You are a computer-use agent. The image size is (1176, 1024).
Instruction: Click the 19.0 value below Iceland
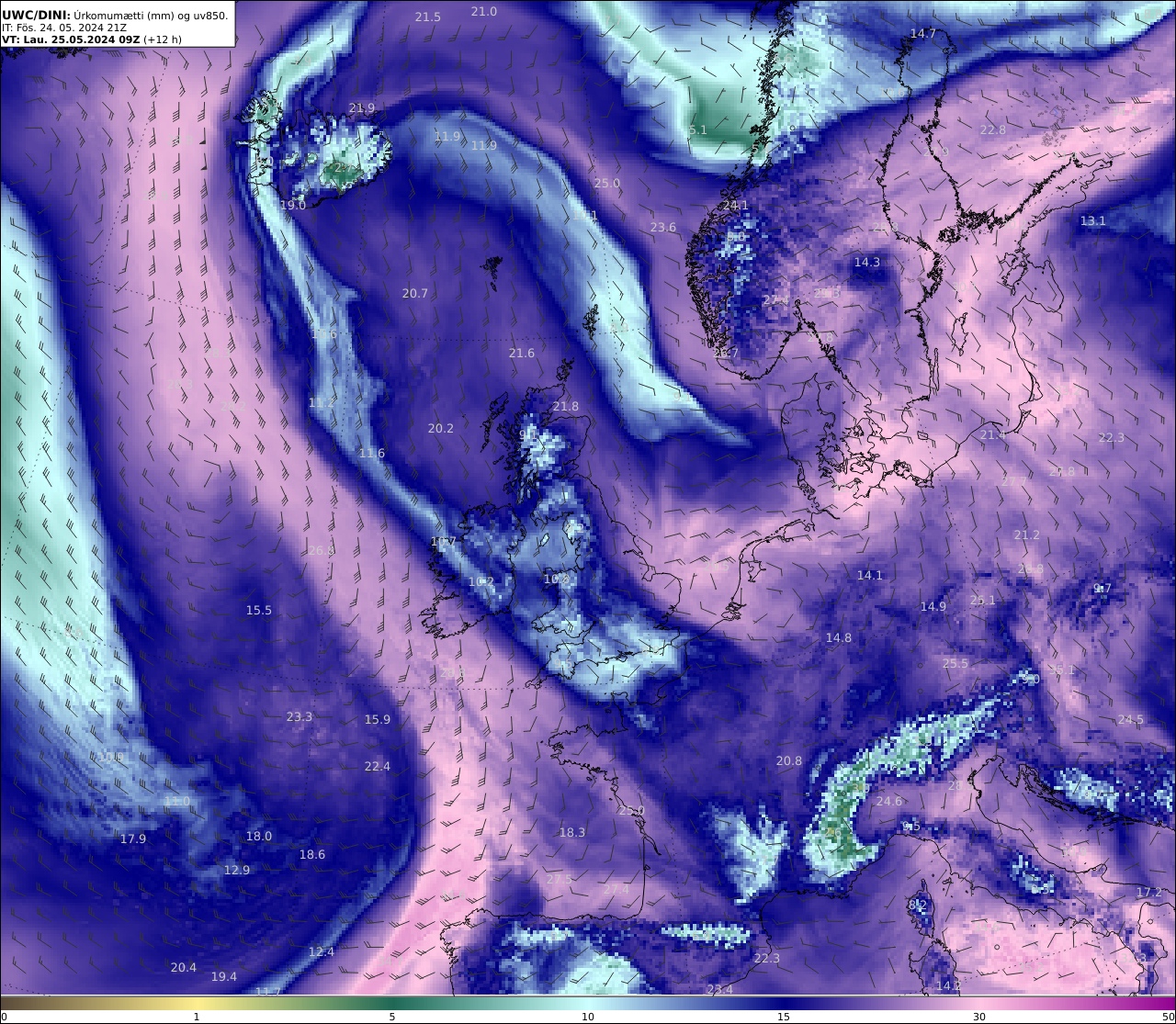pyautogui.click(x=293, y=205)
